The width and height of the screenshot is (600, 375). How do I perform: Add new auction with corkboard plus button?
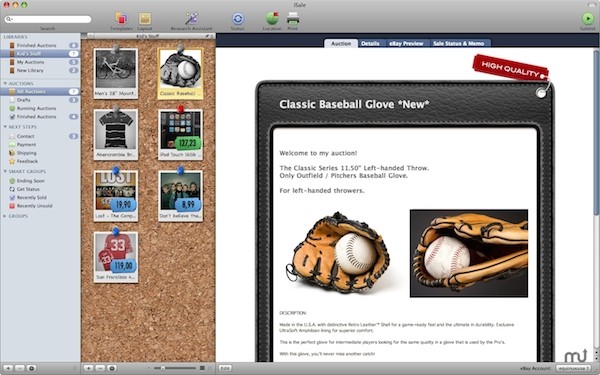click(88, 368)
